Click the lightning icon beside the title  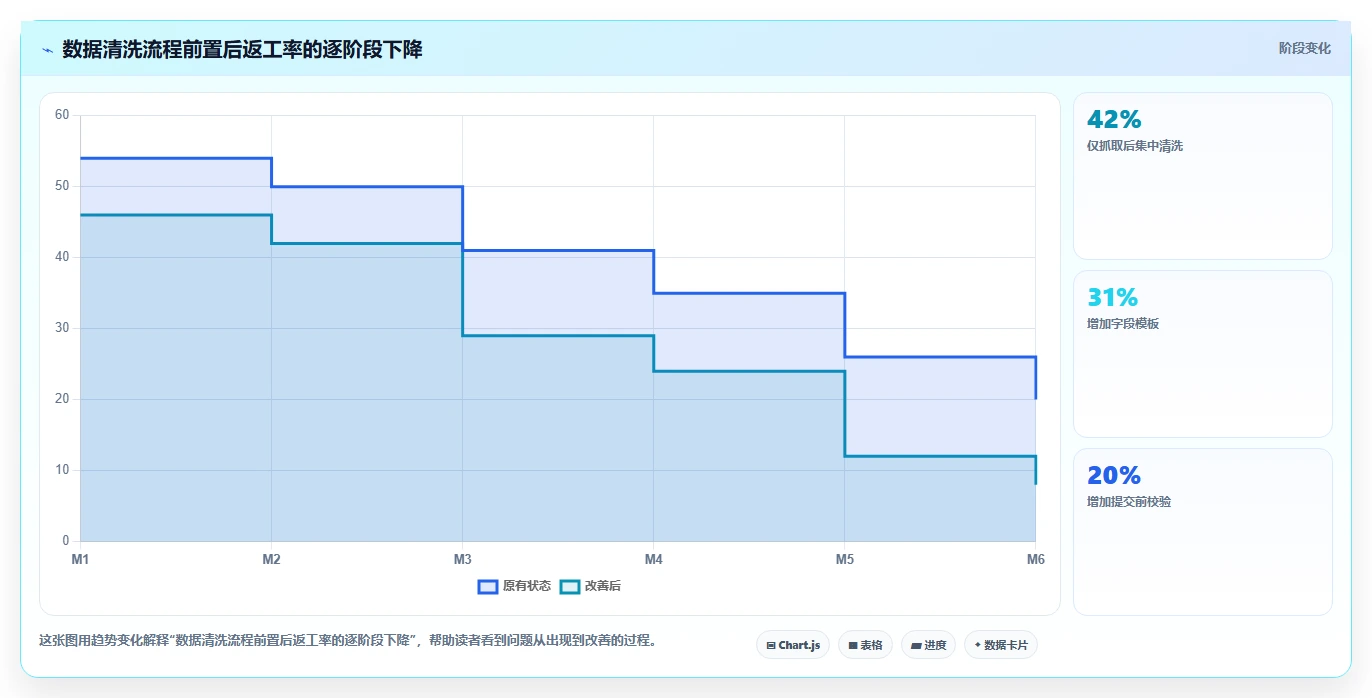click(x=47, y=50)
